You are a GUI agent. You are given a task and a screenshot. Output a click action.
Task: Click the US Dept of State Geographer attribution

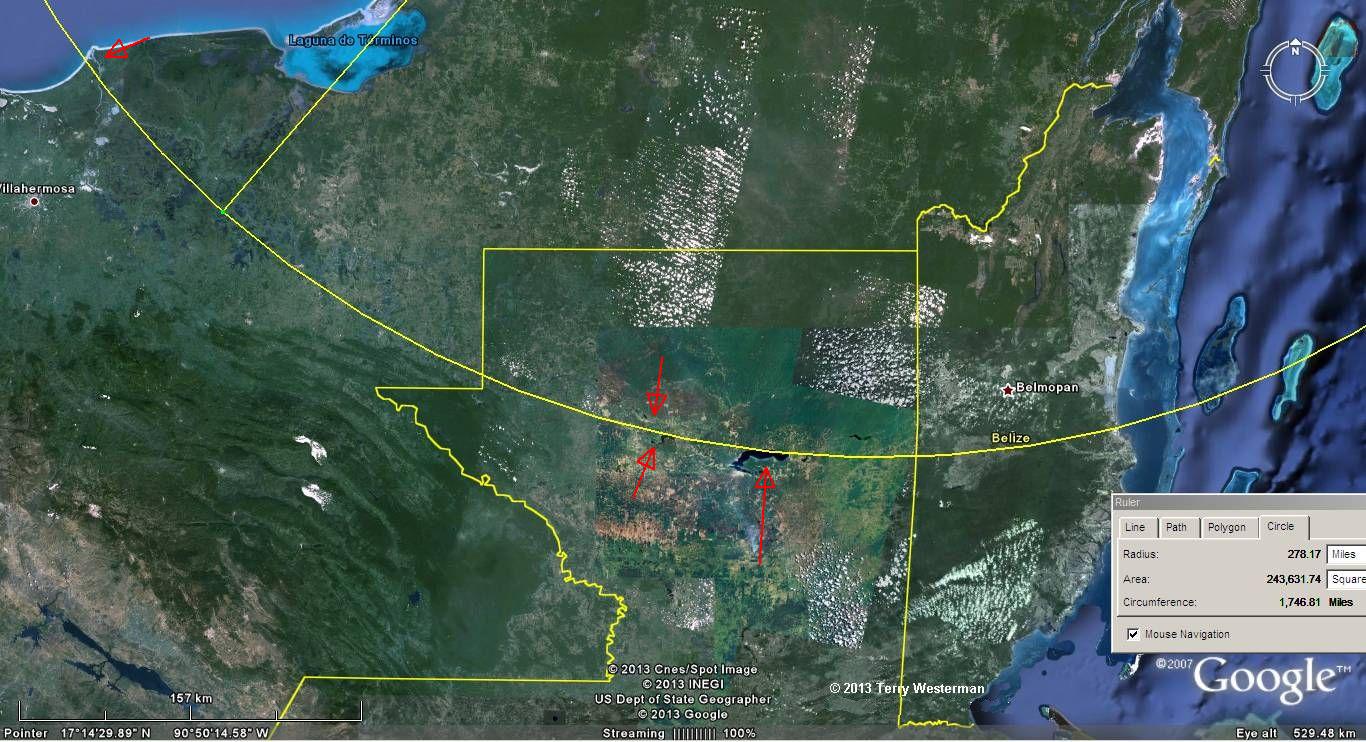[x=683, y=699]
